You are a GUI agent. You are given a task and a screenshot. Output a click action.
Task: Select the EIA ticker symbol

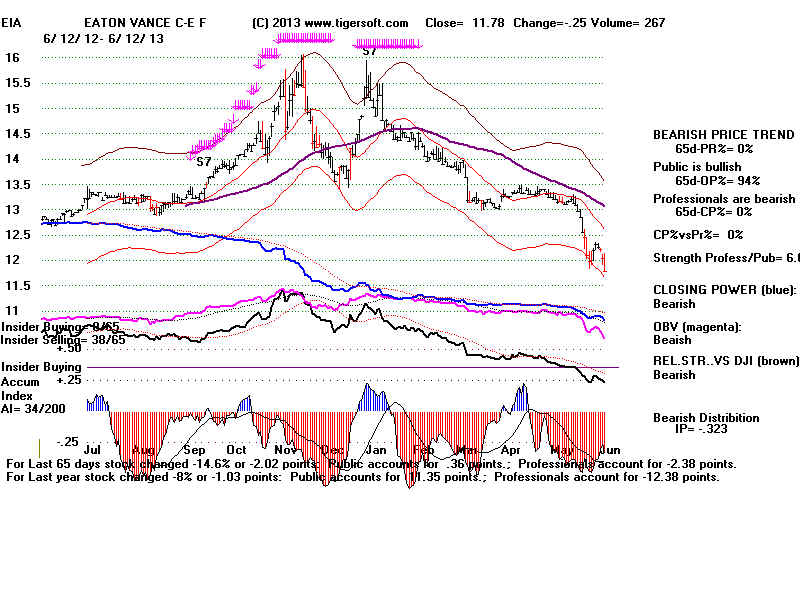click(x=11, y=23)
